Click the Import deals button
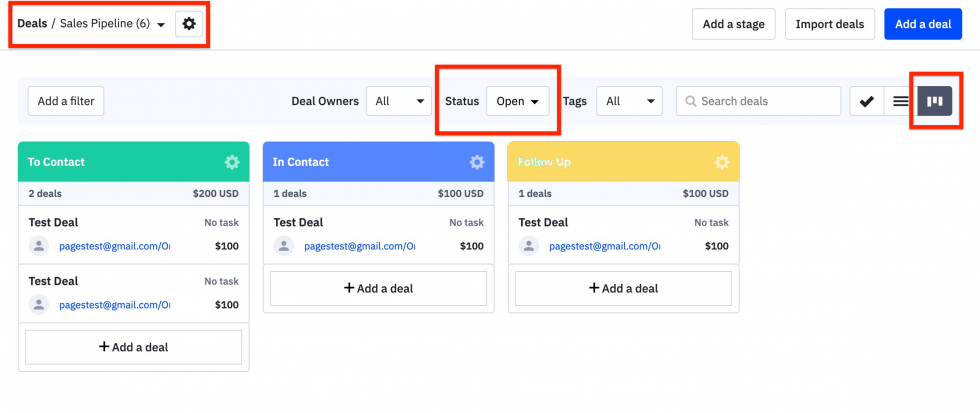The height and width of the screenshot is (413, 980). 829,24
